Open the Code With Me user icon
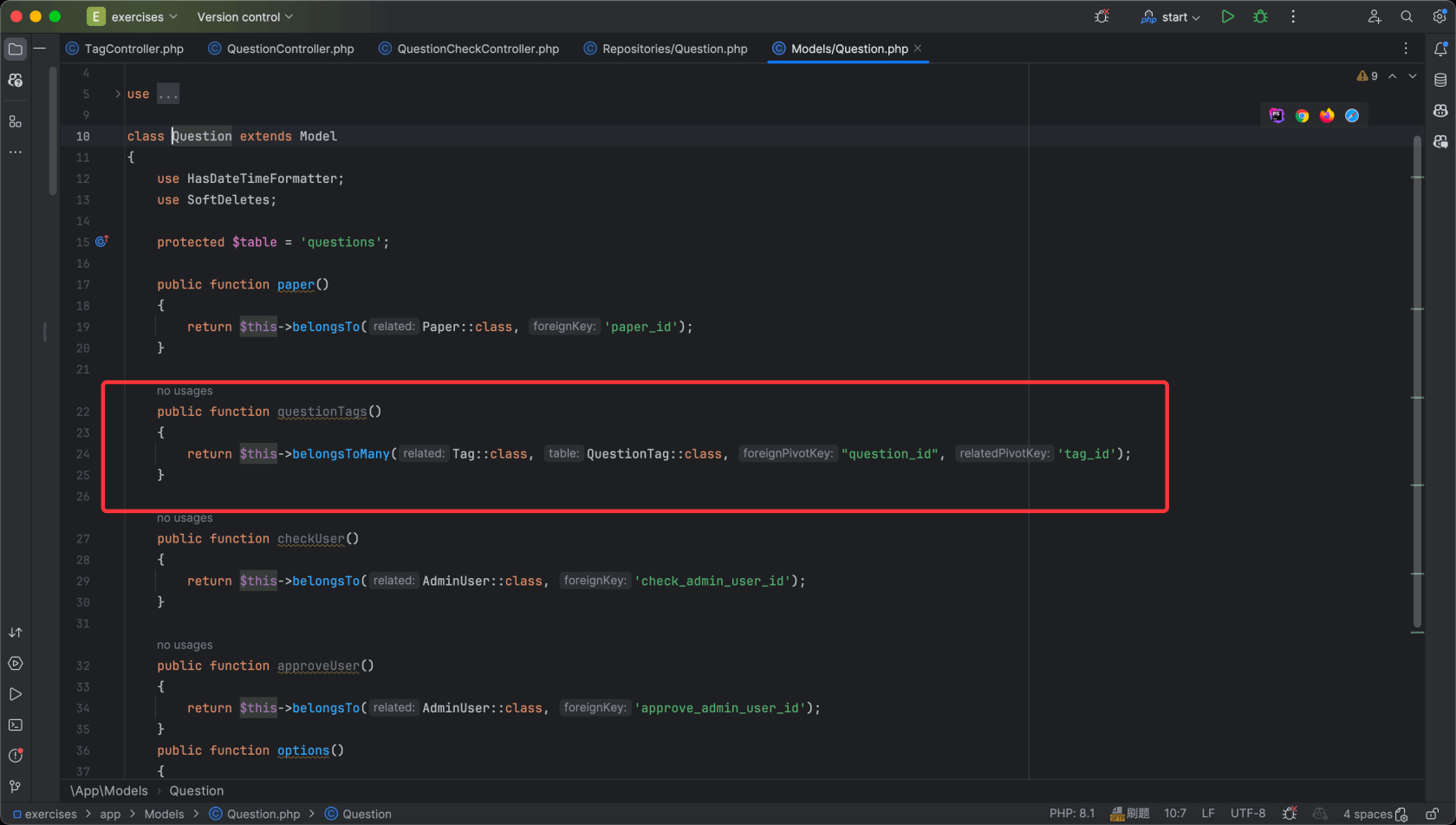The height and width of the screenshot is (825, 1456). 1375,16
